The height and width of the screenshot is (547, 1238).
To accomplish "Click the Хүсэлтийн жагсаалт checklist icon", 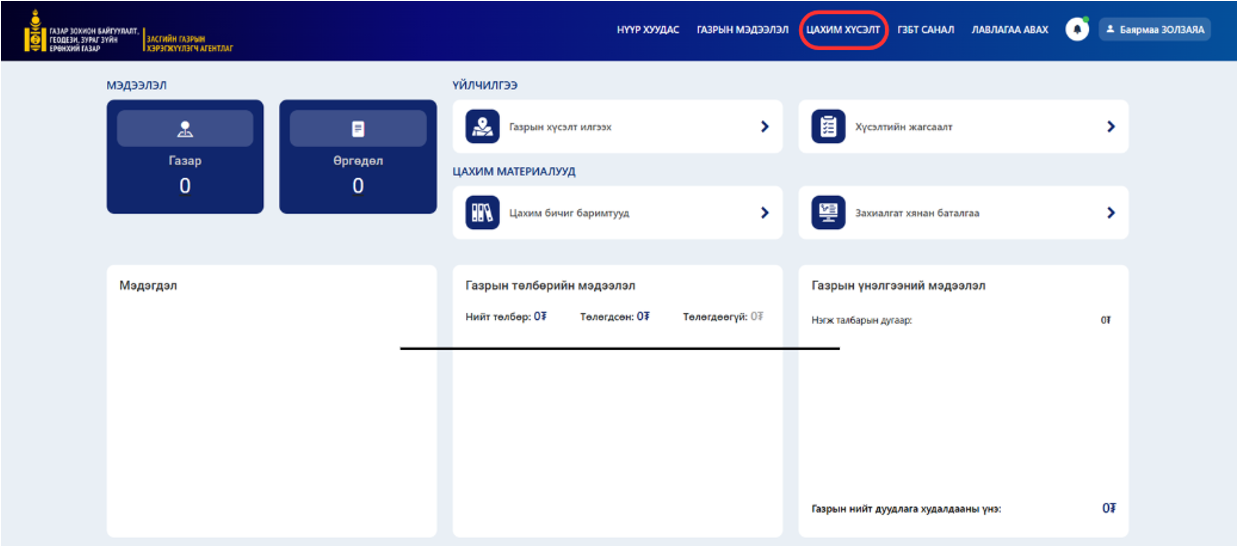I will pos(828,127).
